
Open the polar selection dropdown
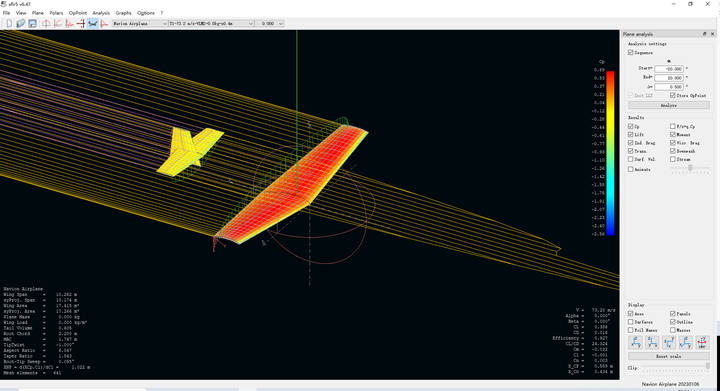point(211,23)
